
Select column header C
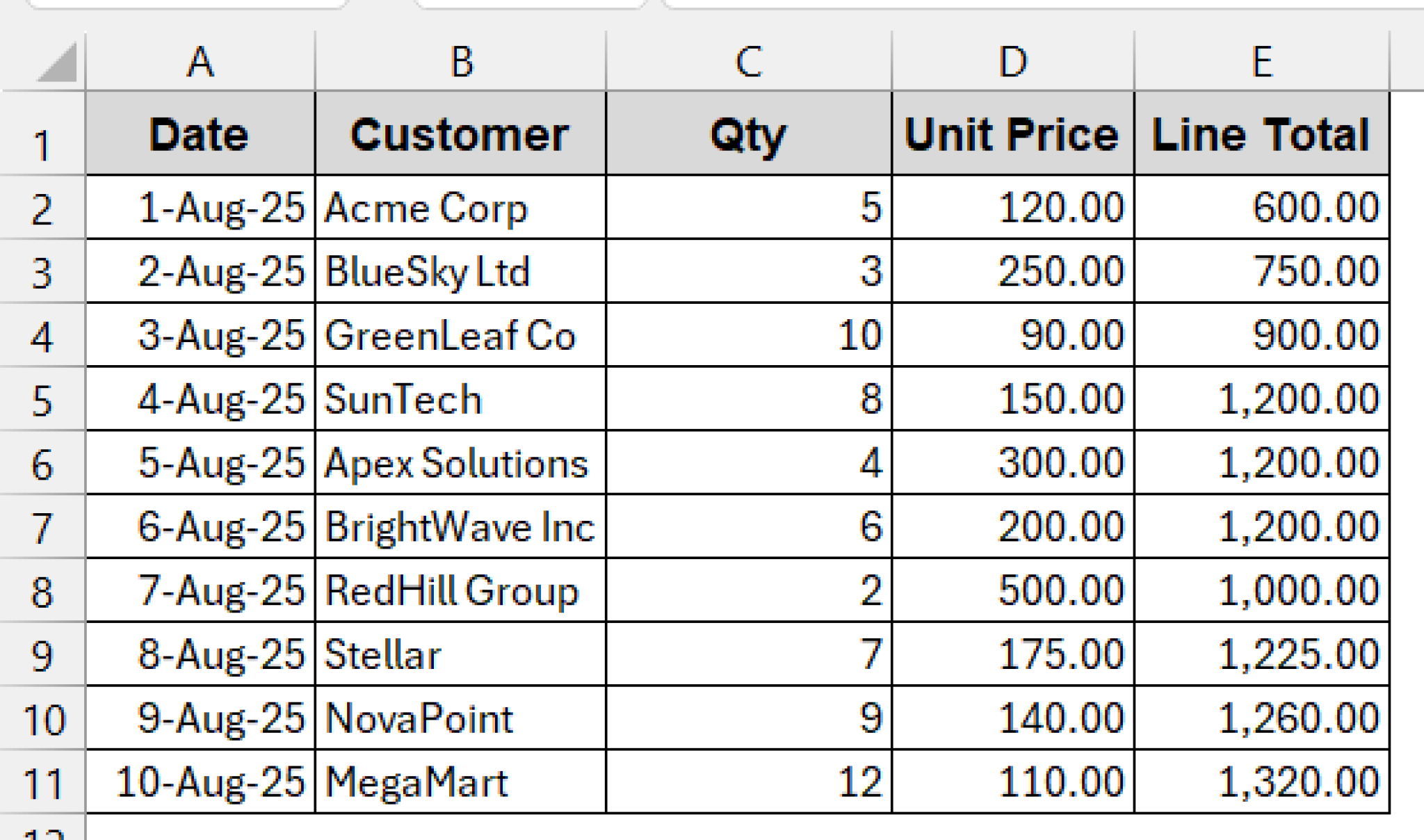click(747, 63)
